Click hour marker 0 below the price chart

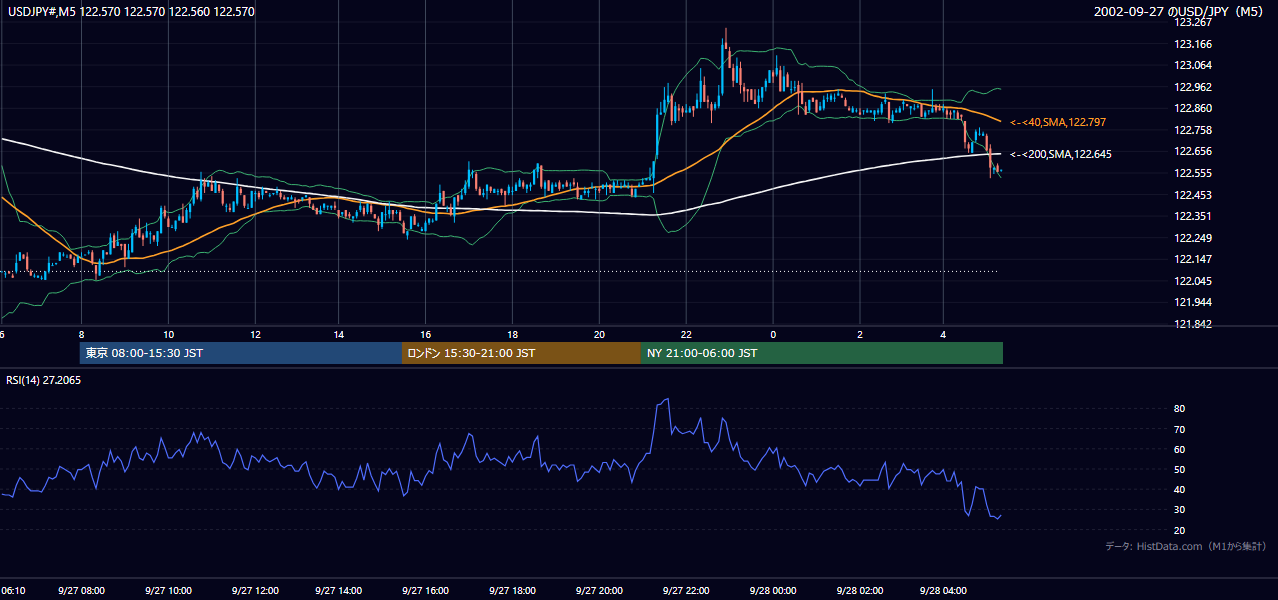[773, 334]
